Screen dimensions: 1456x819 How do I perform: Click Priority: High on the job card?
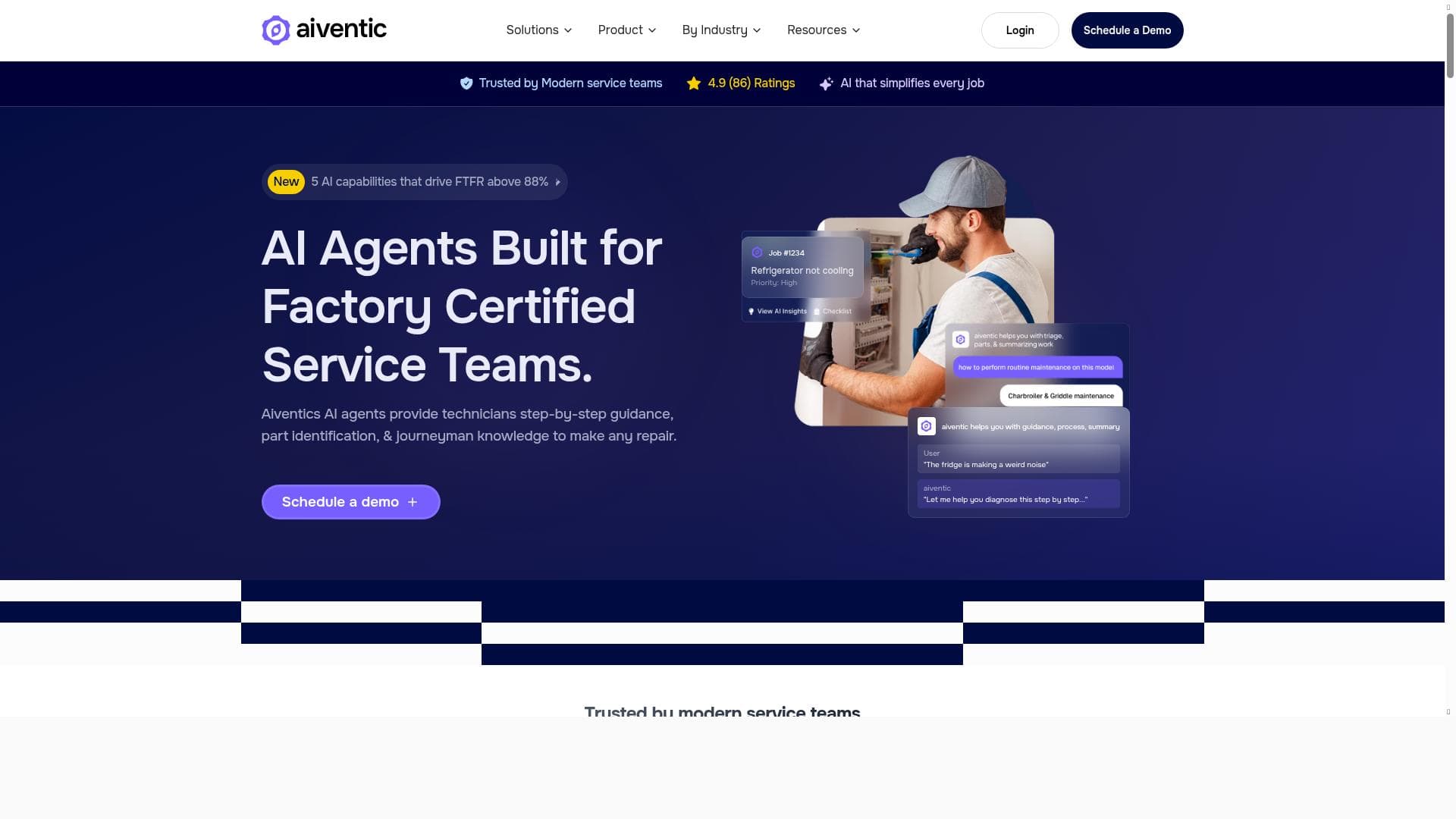[x=773, y=283]
